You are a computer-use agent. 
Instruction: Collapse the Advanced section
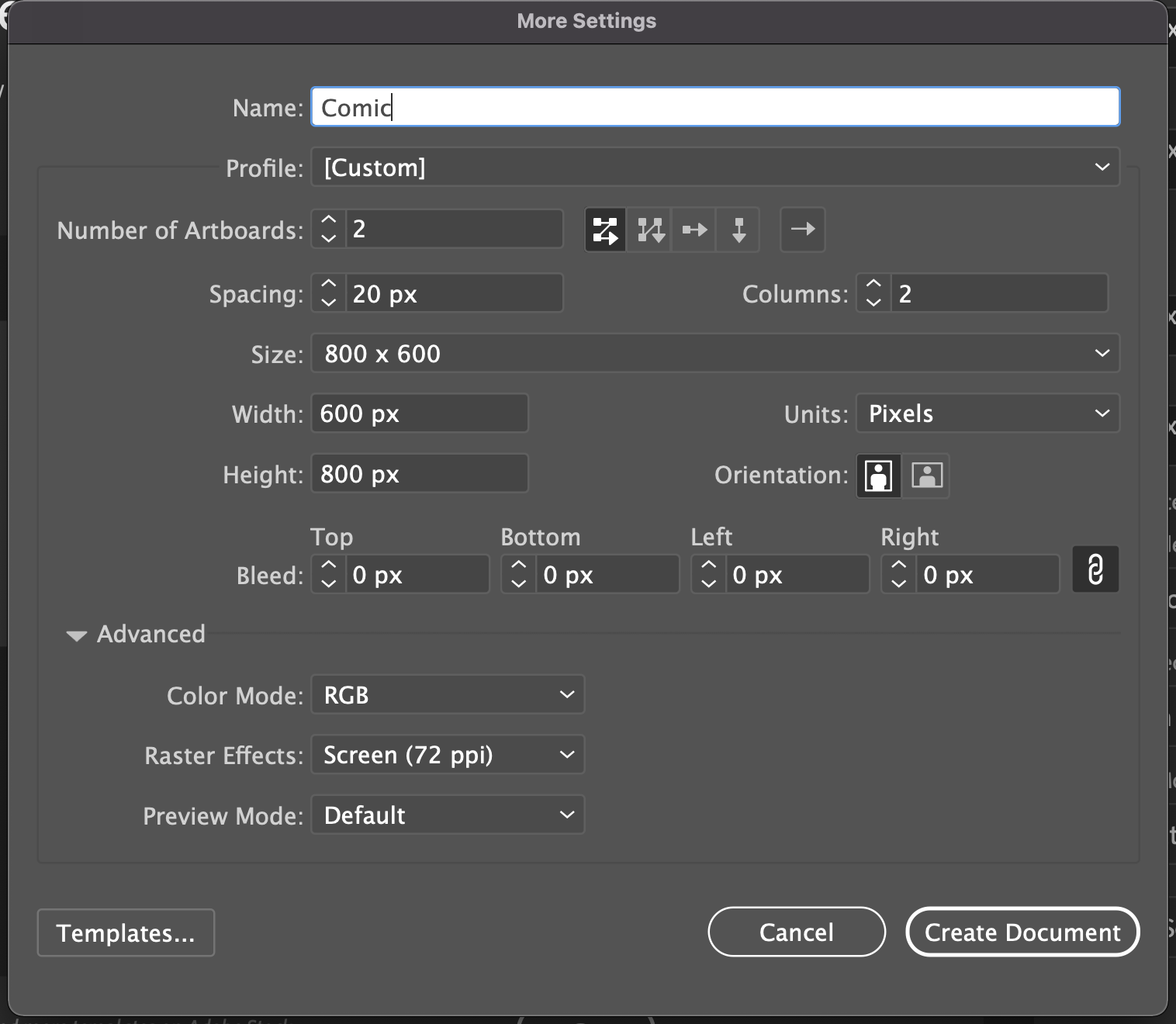click(77, 635)
